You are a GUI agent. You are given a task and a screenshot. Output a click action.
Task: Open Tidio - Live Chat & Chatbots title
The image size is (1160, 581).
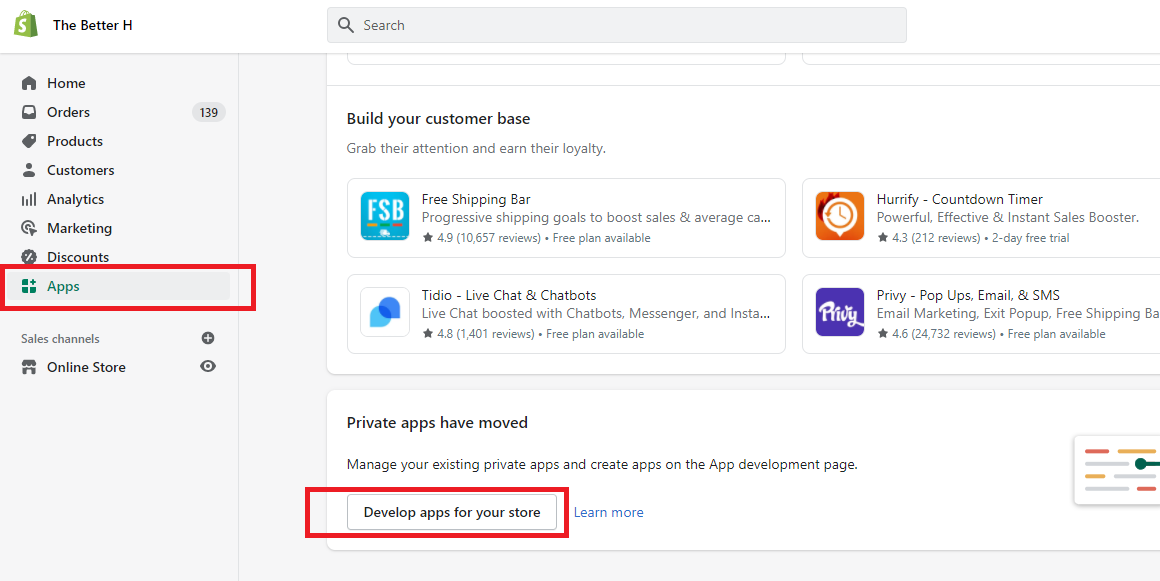pos(509,295)
